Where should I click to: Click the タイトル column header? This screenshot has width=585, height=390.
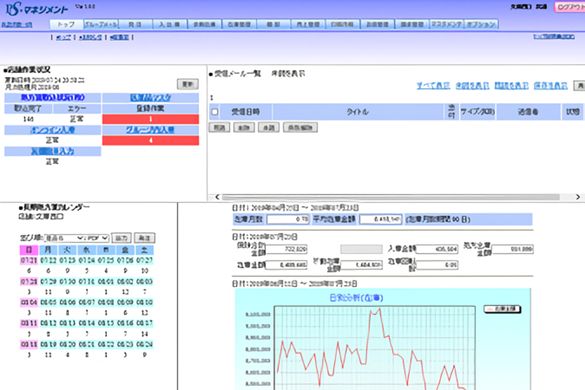click(358, 112)
